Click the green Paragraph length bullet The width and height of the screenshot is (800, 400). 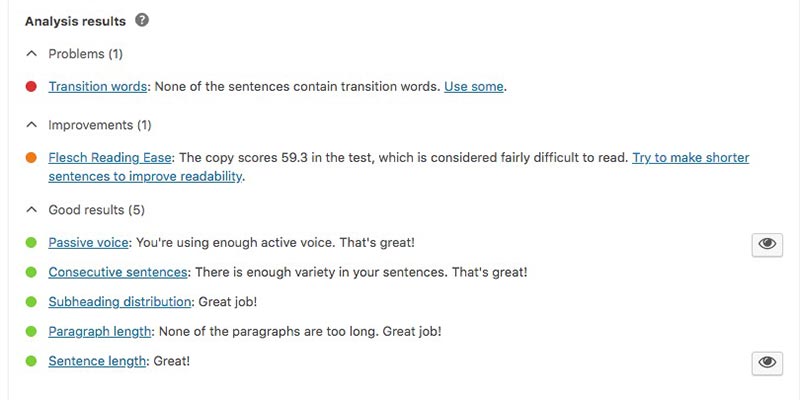tap(31, 332)
